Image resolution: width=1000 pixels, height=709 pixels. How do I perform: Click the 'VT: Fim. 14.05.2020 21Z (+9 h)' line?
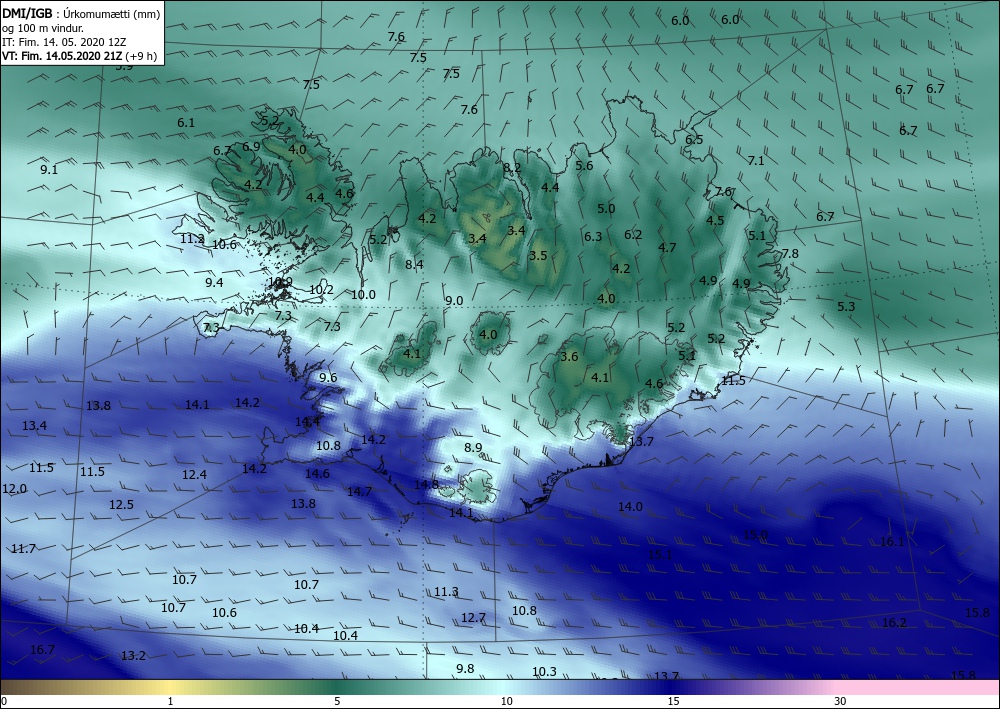point(80,55)
